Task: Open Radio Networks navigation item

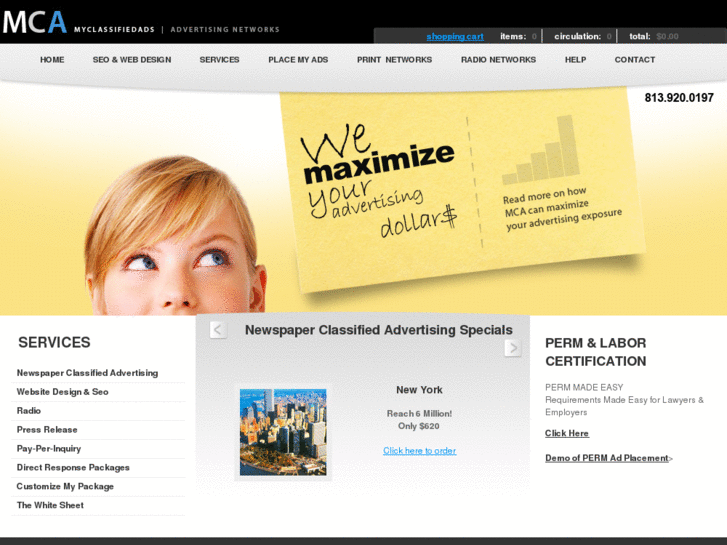Action: [498, 60]
